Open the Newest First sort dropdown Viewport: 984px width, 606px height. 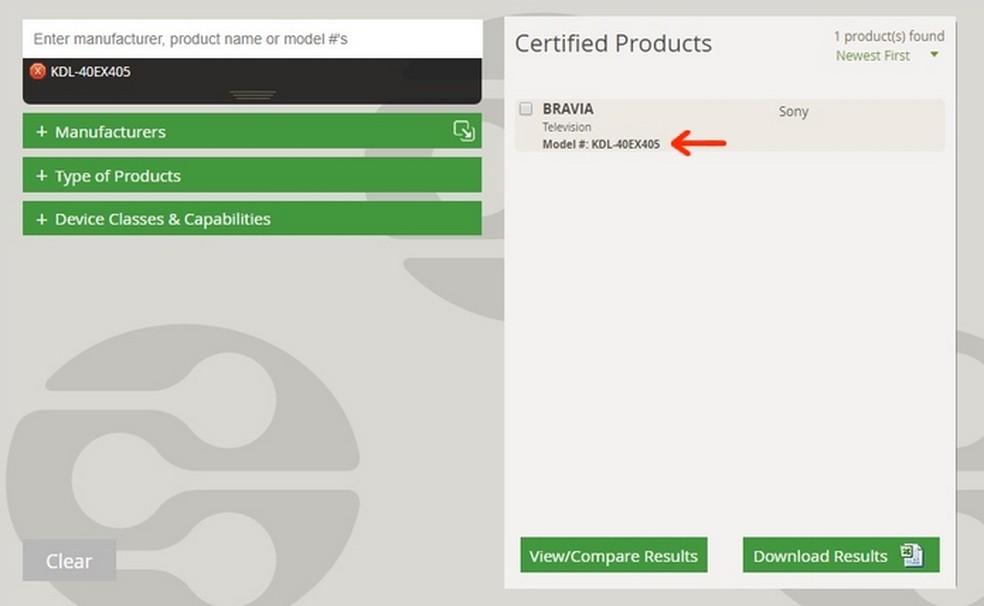(873, 56)
